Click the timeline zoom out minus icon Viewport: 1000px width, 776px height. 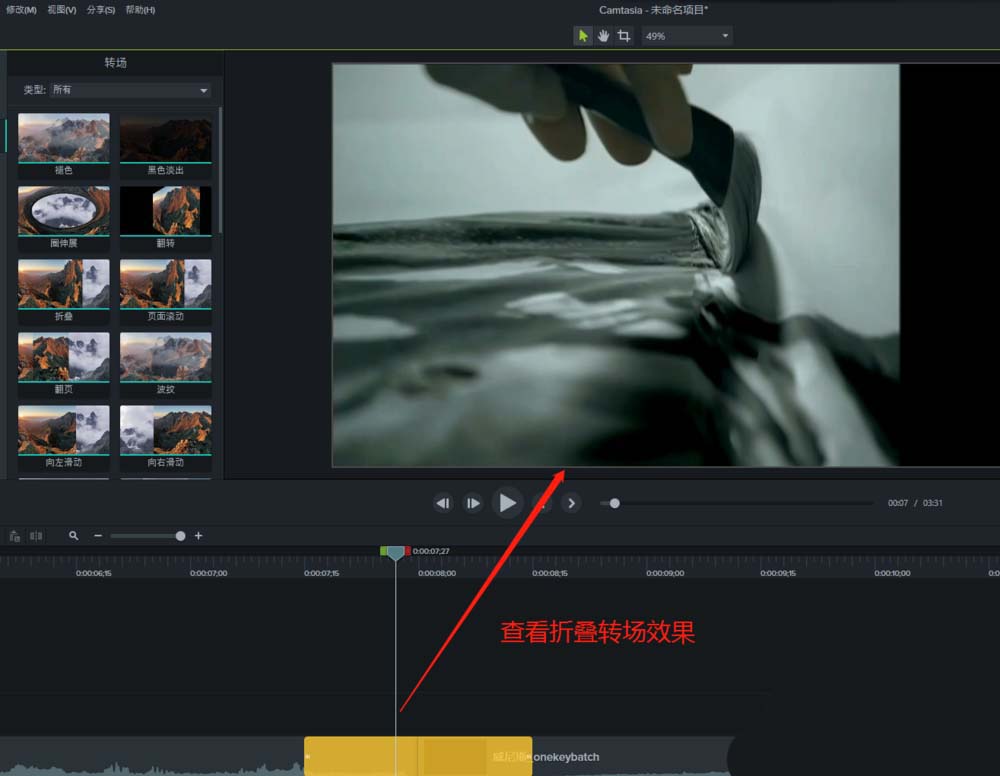98,536
